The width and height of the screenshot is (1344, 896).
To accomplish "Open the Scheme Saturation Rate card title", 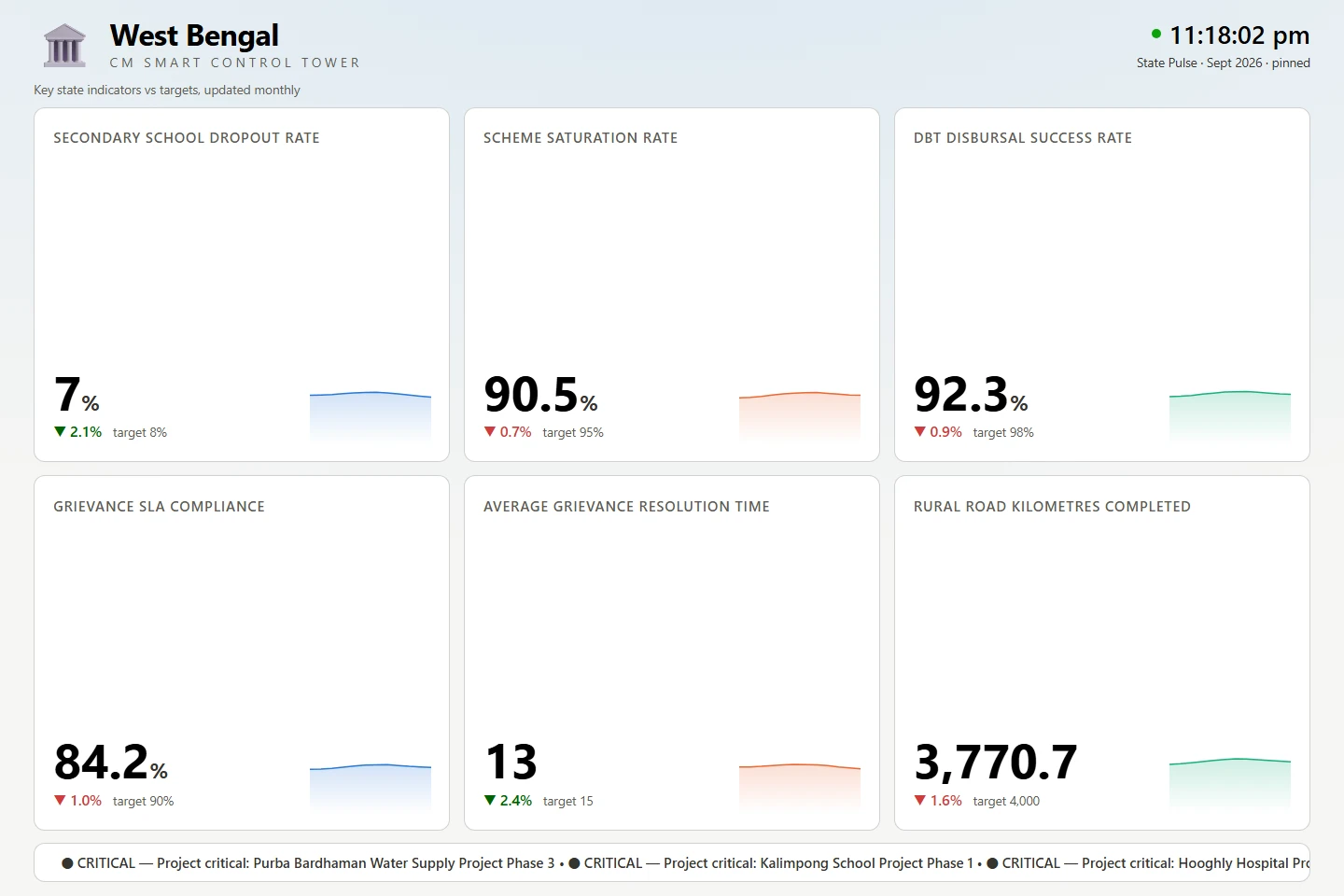I will (x=581, y=137).
